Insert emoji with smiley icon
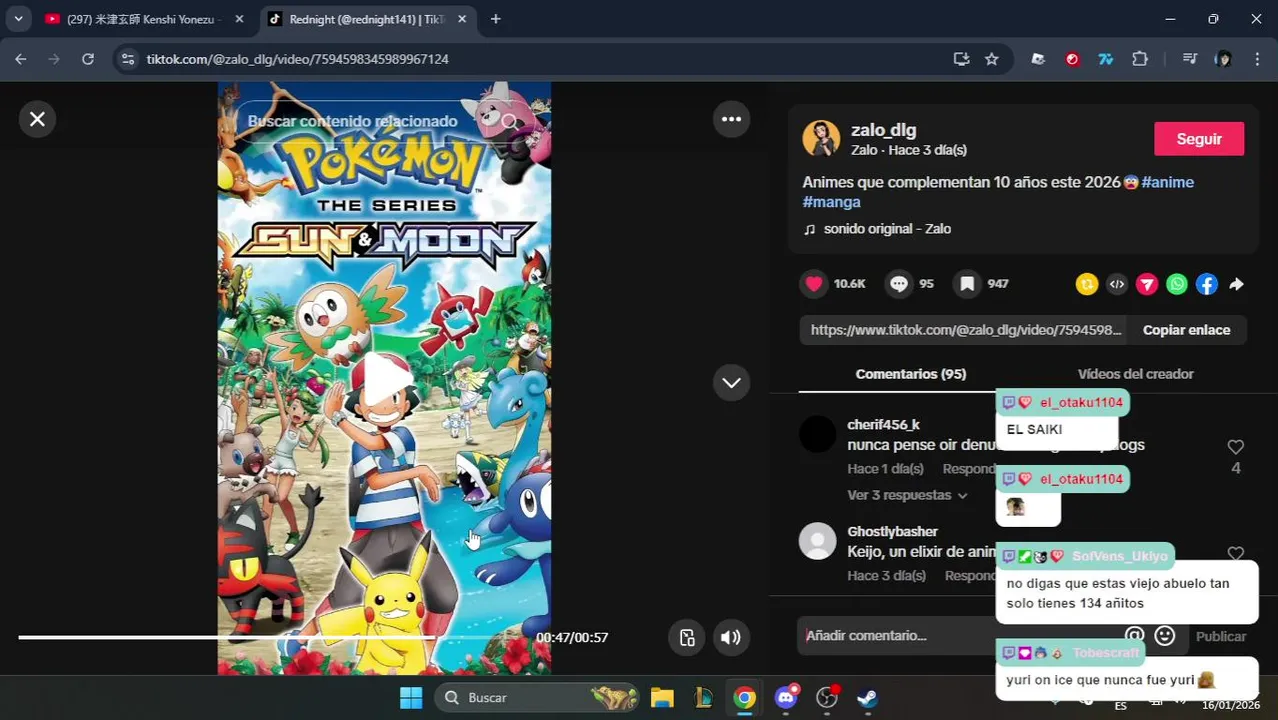 pyautogui.click(x=1165, y=636)
